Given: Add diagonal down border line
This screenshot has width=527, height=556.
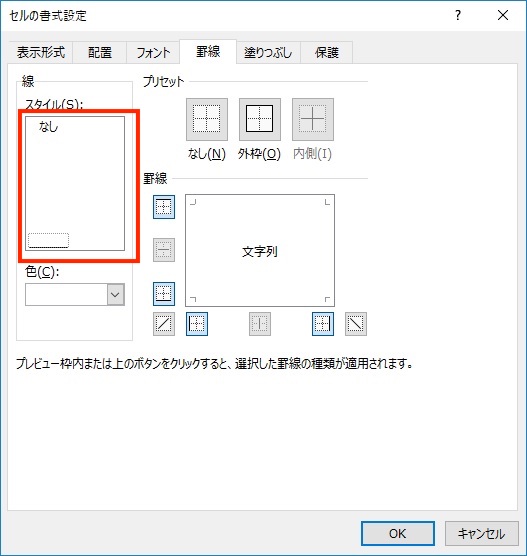Looking at the screenshot, I should 356,324.
